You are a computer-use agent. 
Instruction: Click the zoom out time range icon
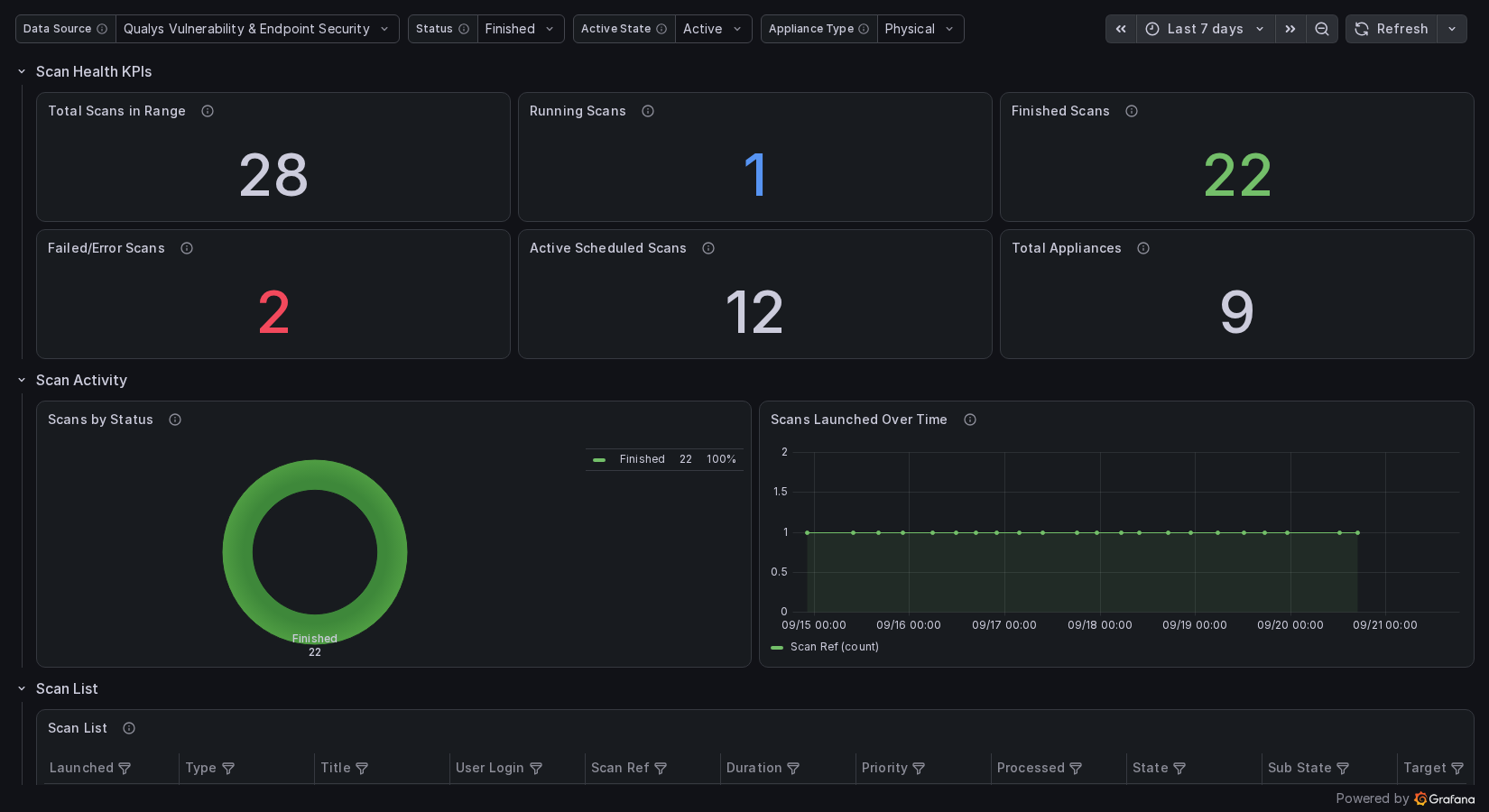pos(1322,29)
